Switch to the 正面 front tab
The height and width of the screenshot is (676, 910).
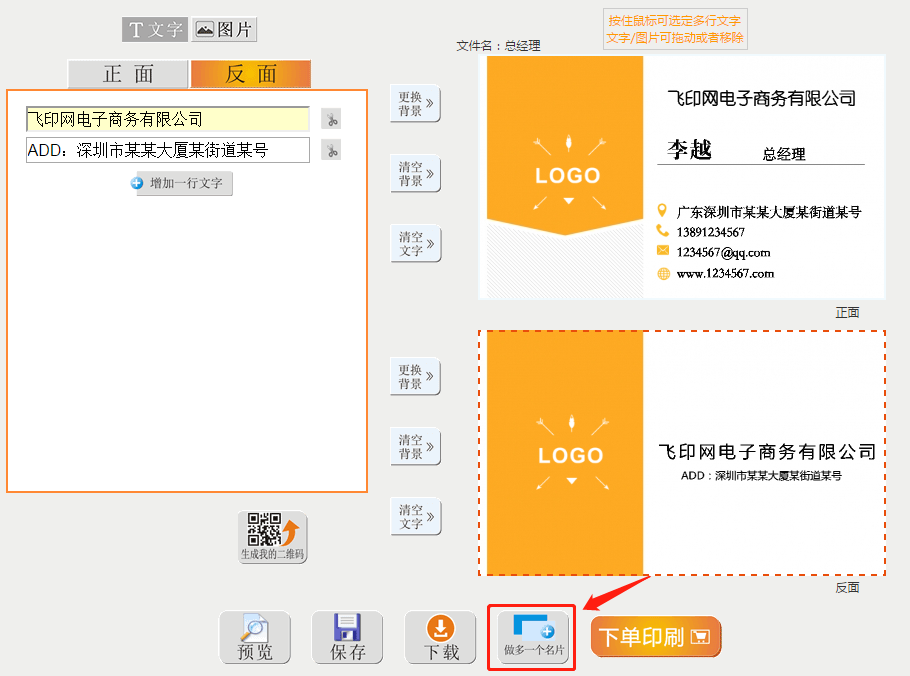127,74
